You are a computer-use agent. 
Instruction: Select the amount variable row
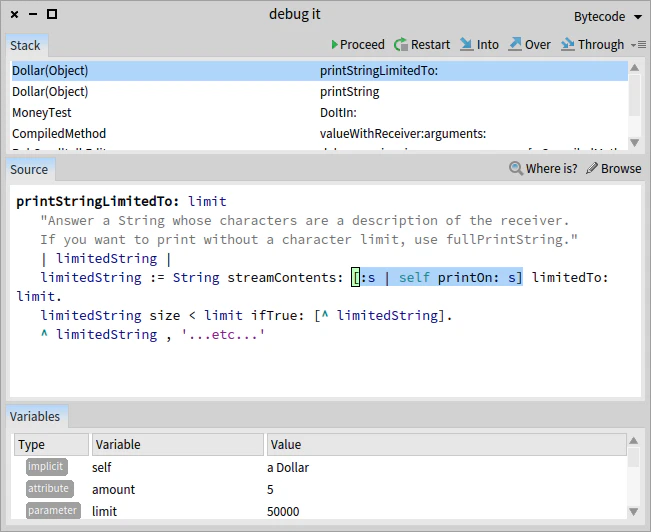coord(320,489)
